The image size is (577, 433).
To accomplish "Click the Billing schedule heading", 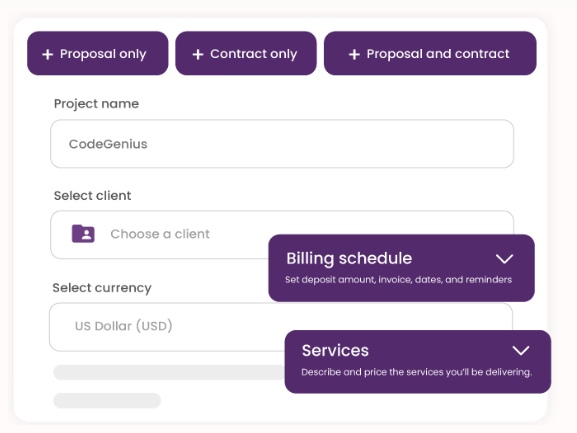I will 349,258.
